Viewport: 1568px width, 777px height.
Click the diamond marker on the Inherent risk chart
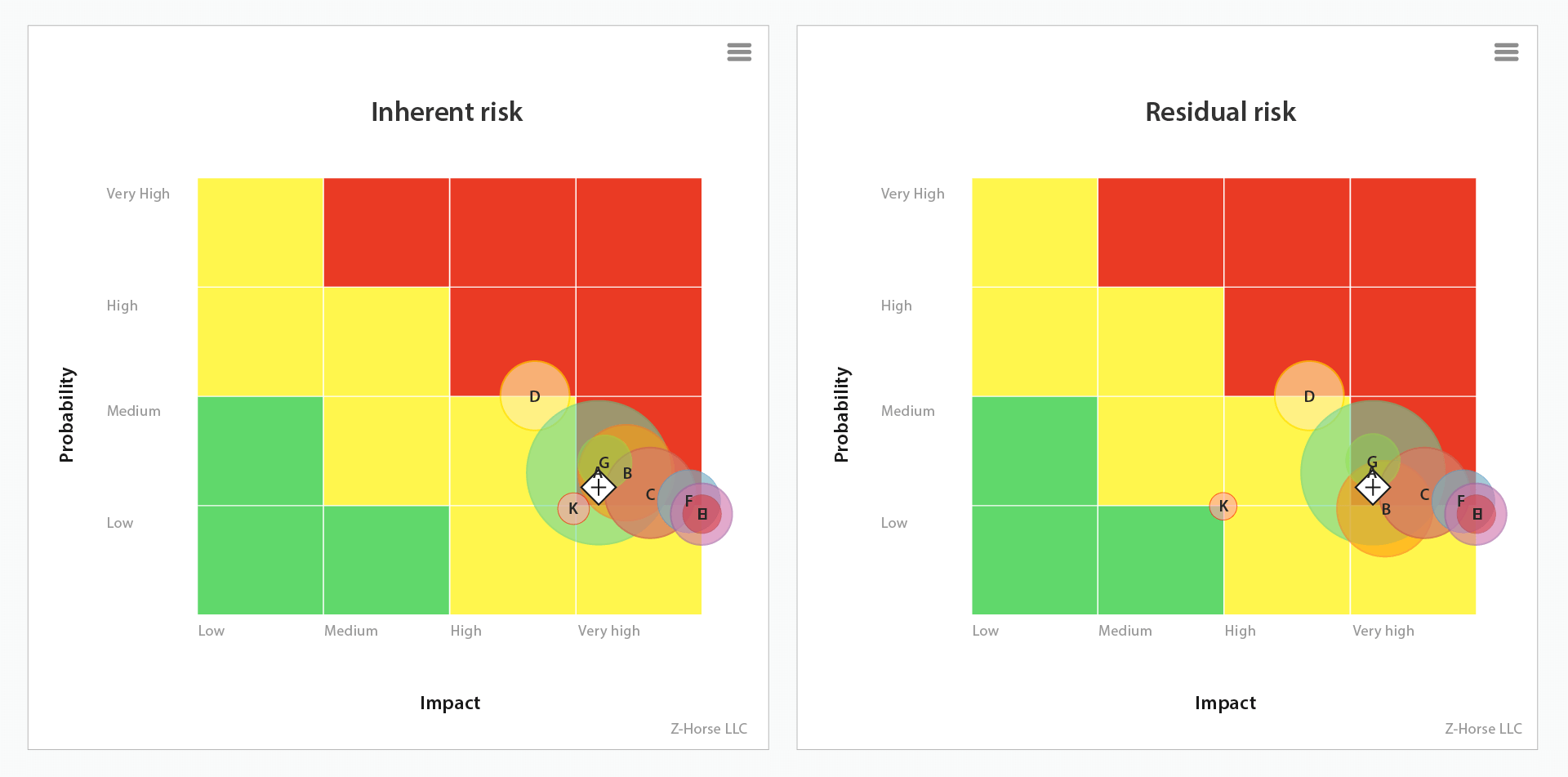pos(599,487)
